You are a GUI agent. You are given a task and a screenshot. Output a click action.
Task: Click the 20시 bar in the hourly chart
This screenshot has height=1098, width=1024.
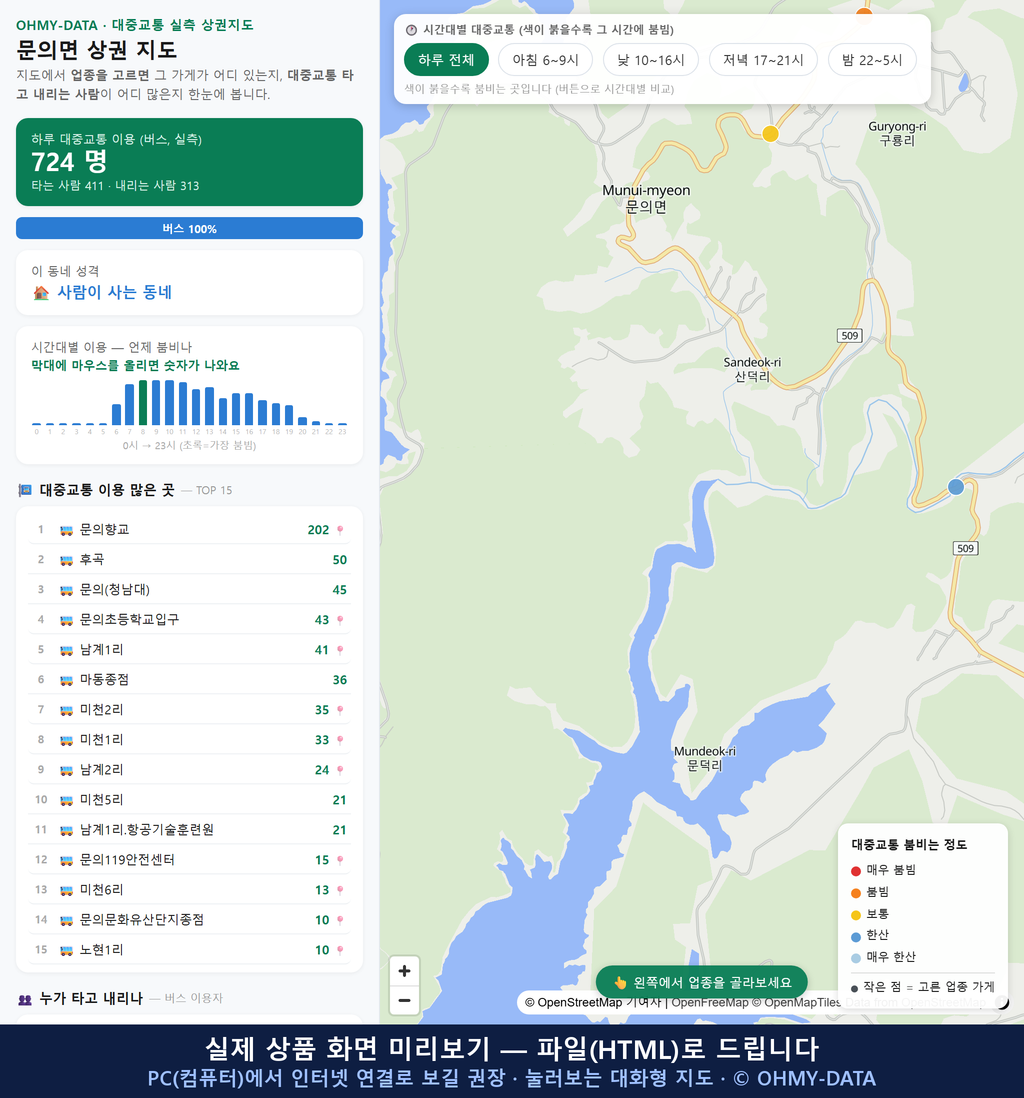(303, 421)
